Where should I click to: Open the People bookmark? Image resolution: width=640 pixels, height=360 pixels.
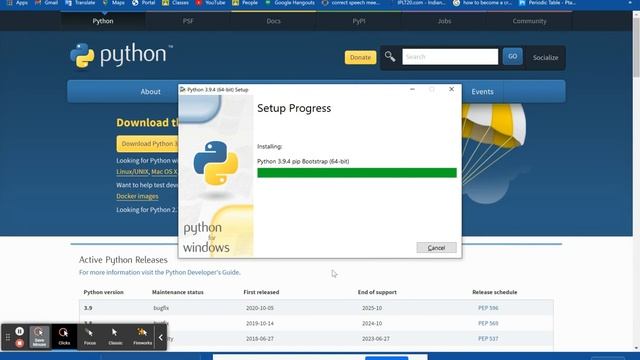point(245,2)
